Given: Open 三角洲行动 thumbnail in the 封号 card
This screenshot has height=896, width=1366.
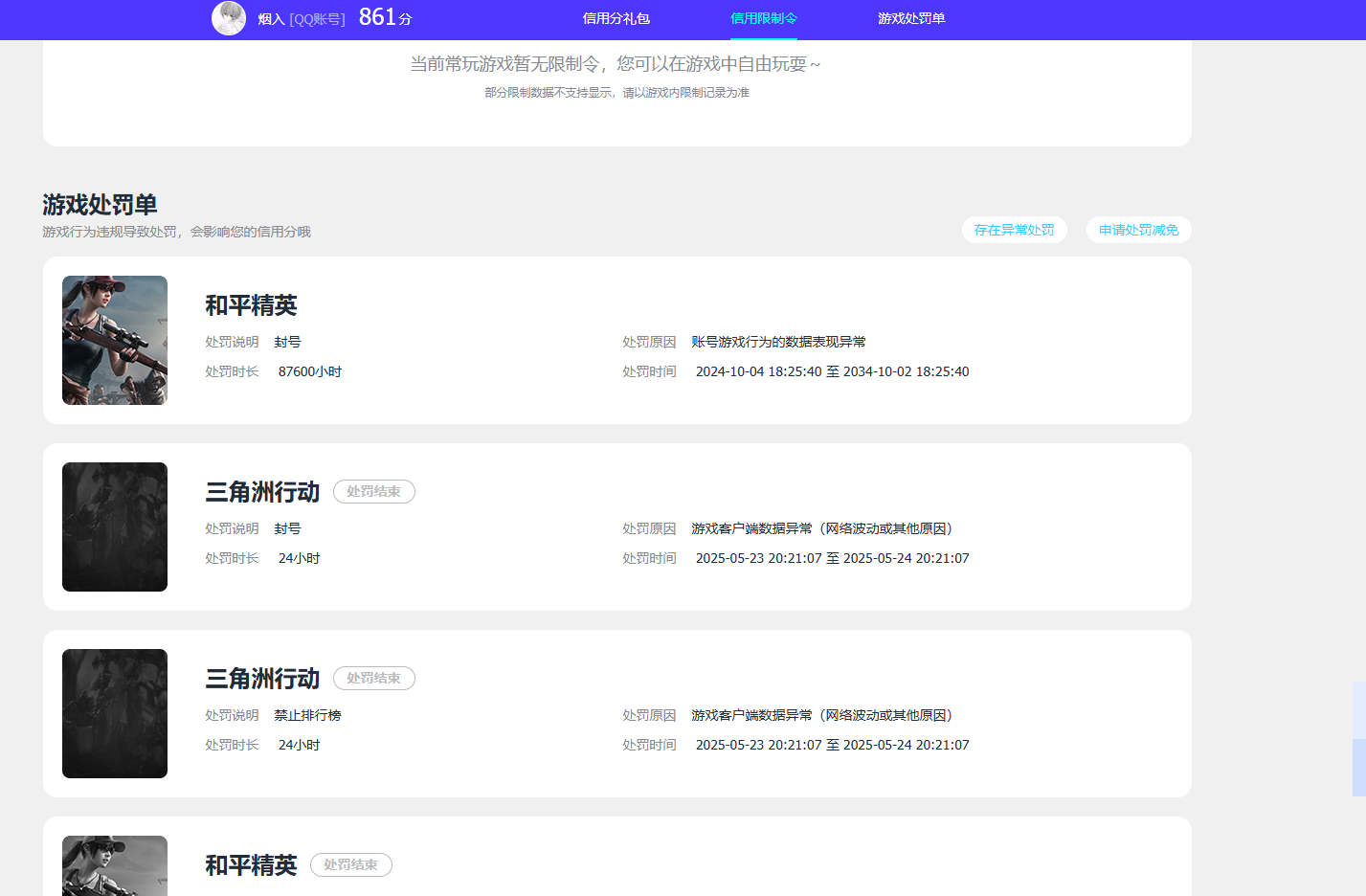Looking at the screenshot, I should [115, 526].
